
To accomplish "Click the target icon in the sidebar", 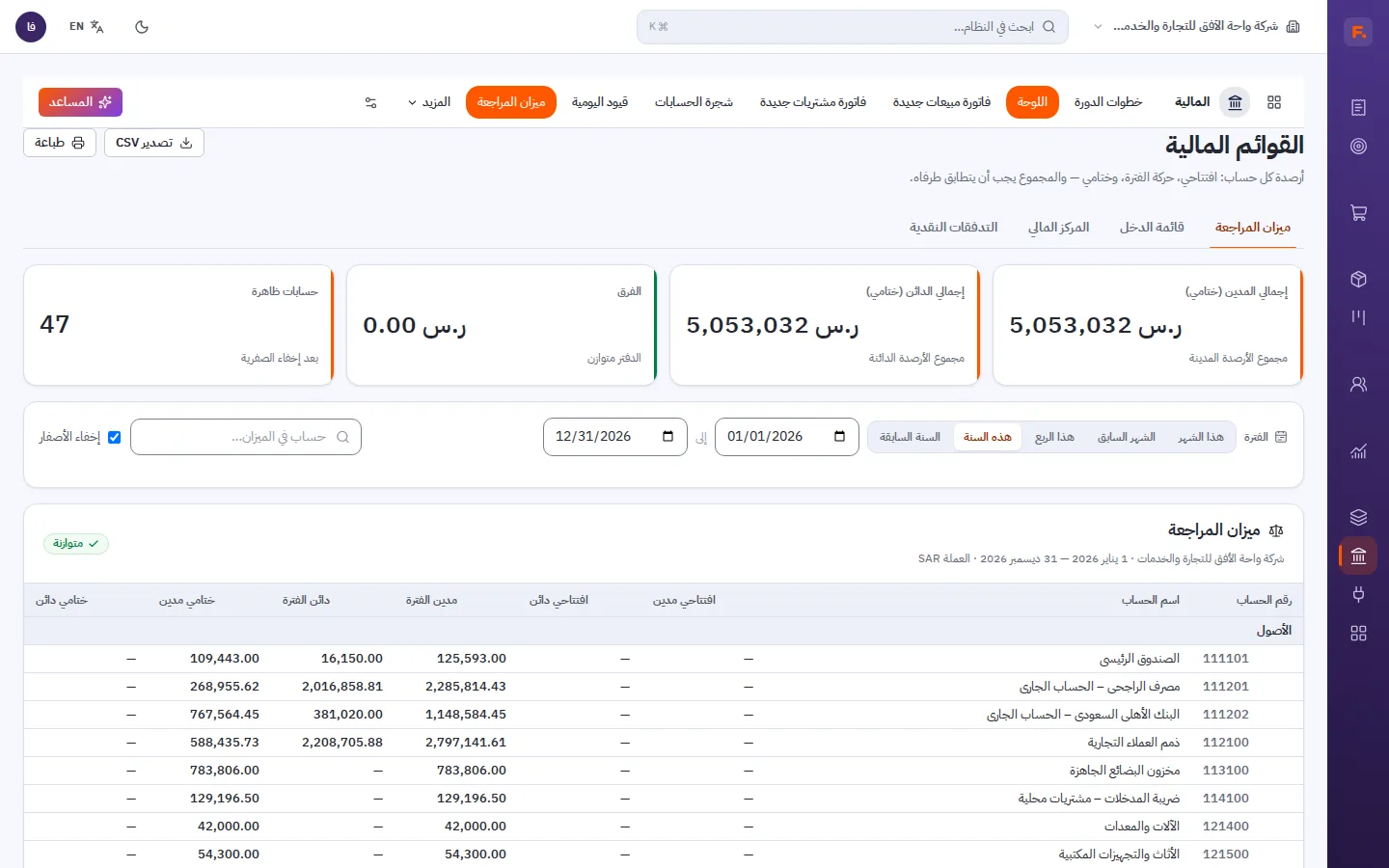I will [x=1358, y=147].
